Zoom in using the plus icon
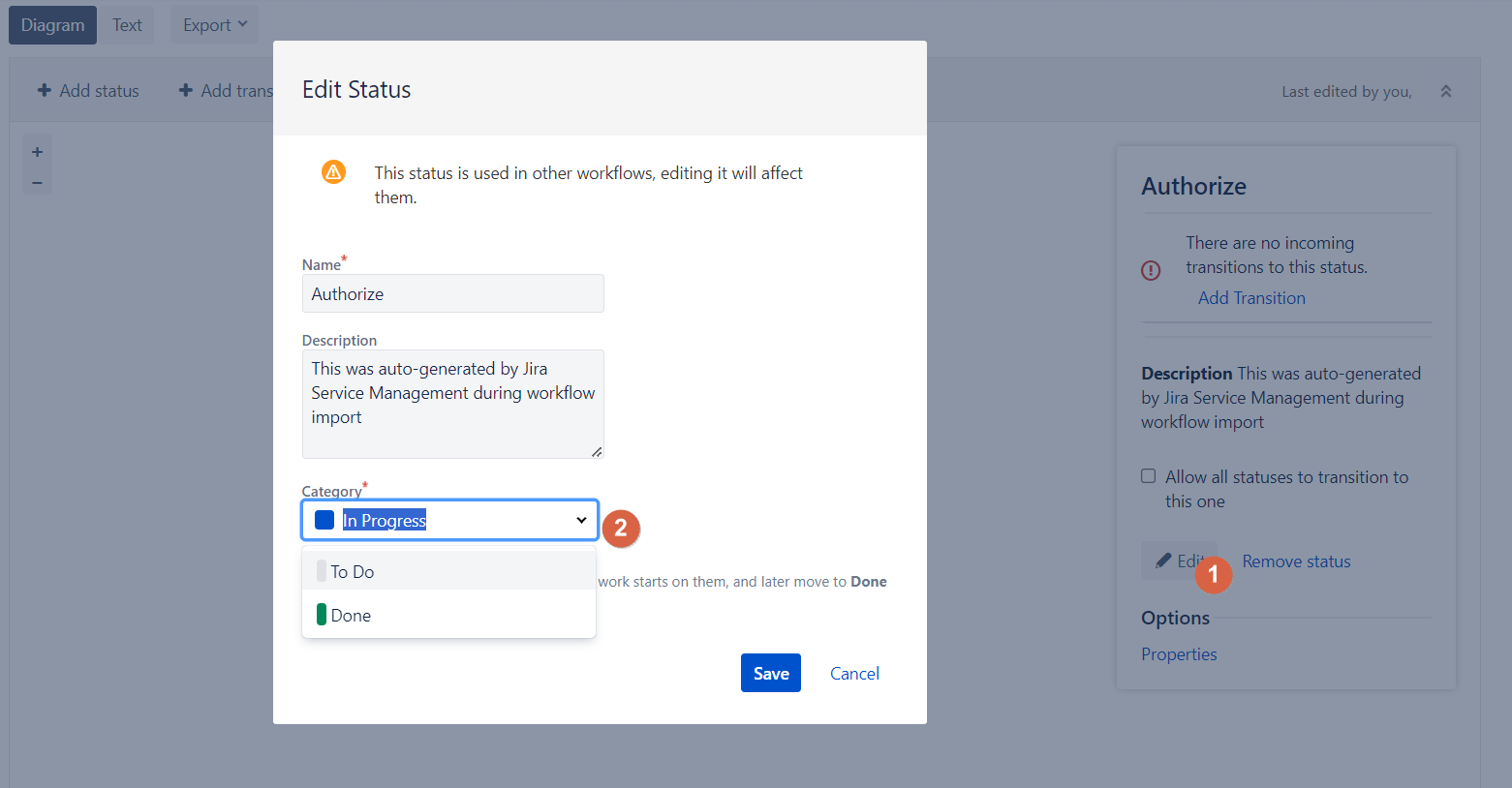1512x788 pixels. click(37, 151)
